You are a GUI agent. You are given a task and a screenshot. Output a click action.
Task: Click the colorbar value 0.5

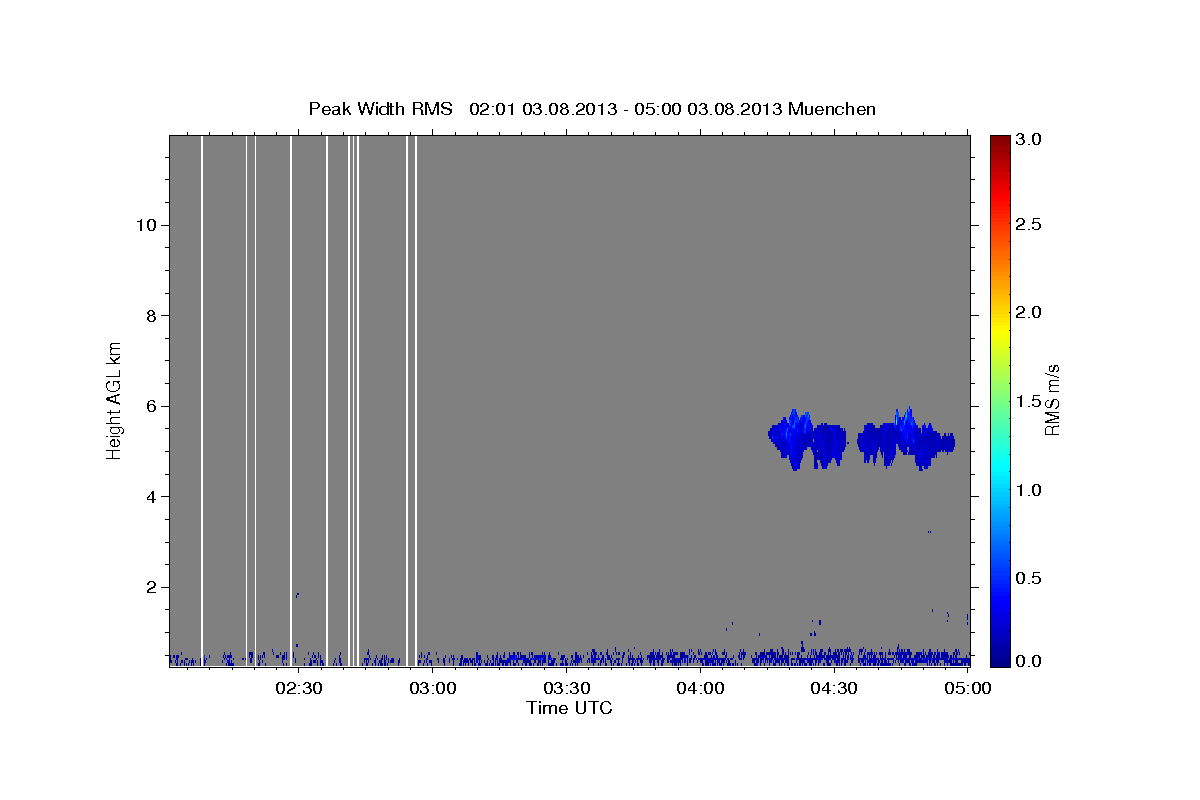[1030, 578]
